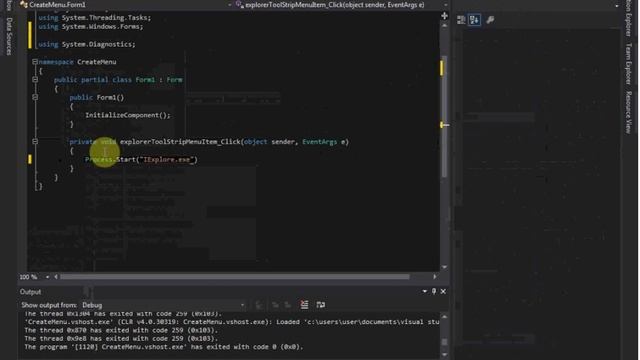Clear all text in Output window
The width and height of the screenshot is (640, 360).
304,304
